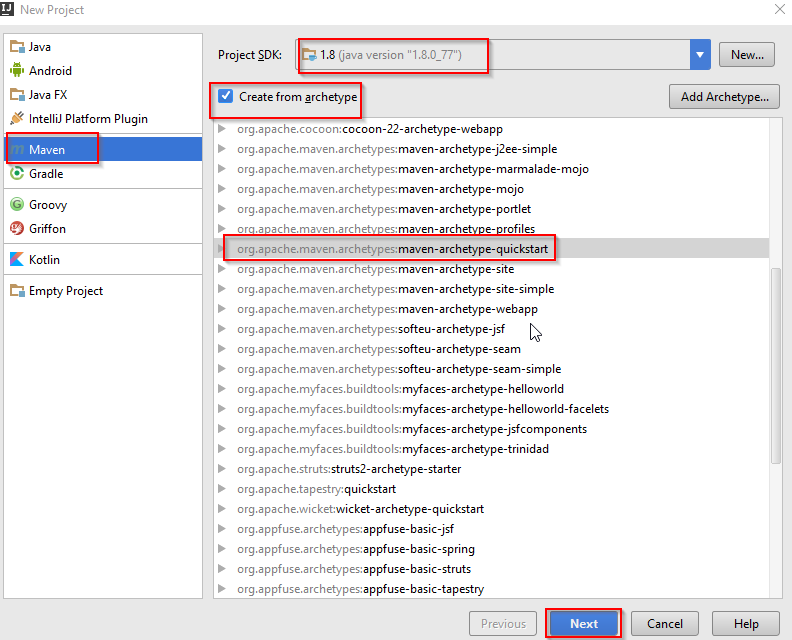Expand maven-archetype-marmalade-mojo node
This screenshot has width=792, height=640.
point(221,169)
